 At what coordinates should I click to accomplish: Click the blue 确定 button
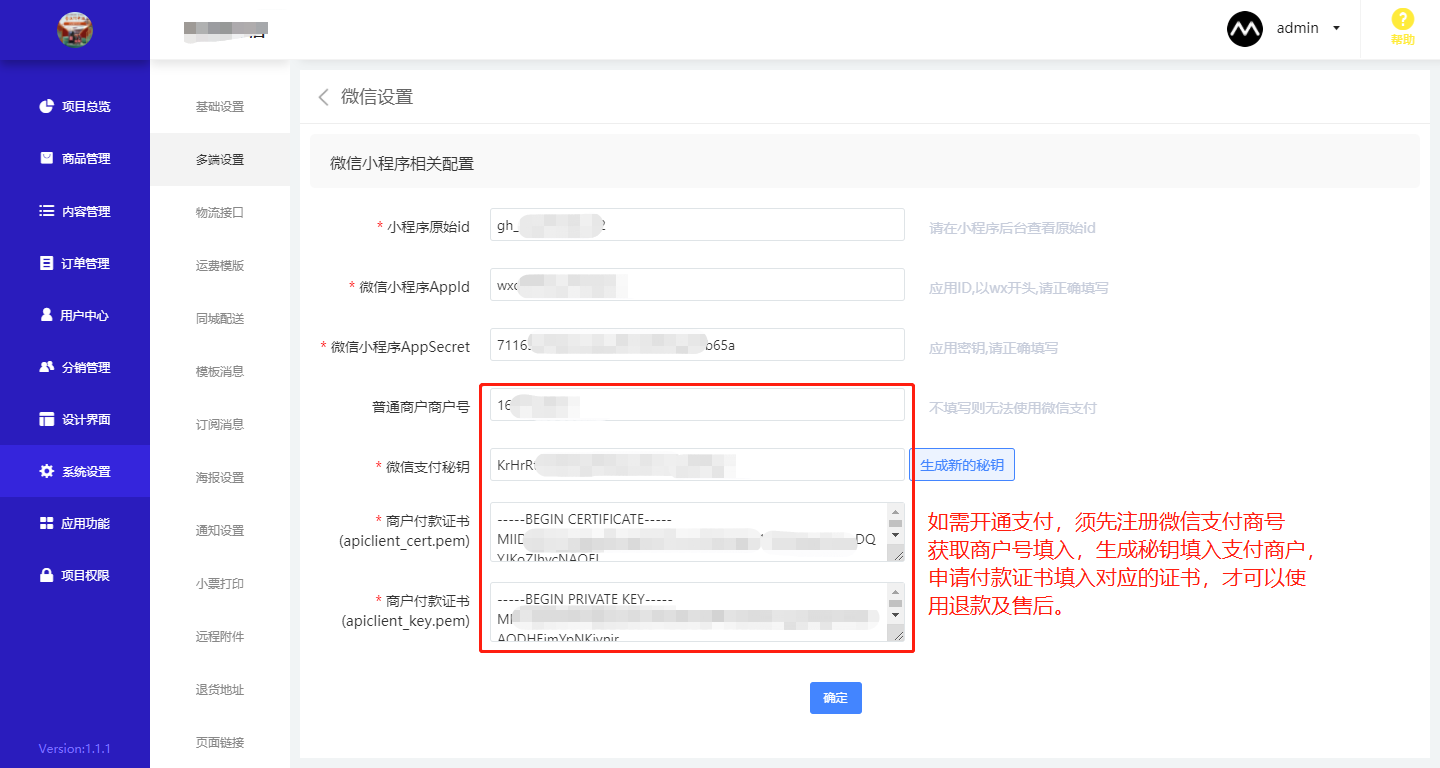point(836,698)
